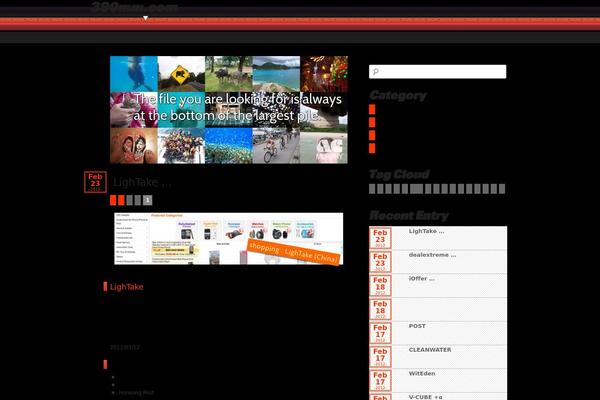Click Feb 23 badge in sidebar LighTake row

[x=380, y=238]
